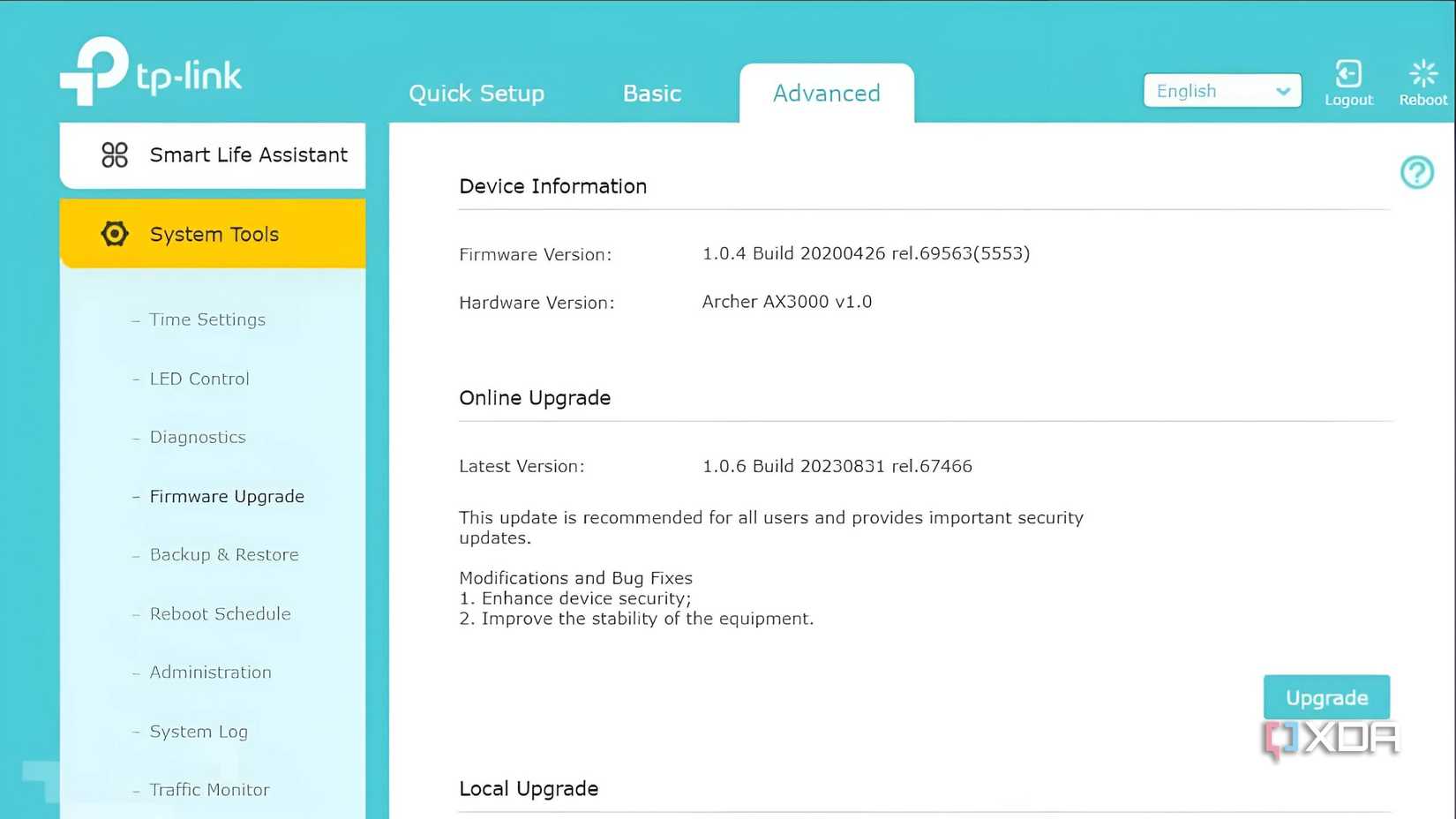The width and height of the screenshot is (1456, 819).
Task: Click the System Tools gear icon
Action: [115, 234]
